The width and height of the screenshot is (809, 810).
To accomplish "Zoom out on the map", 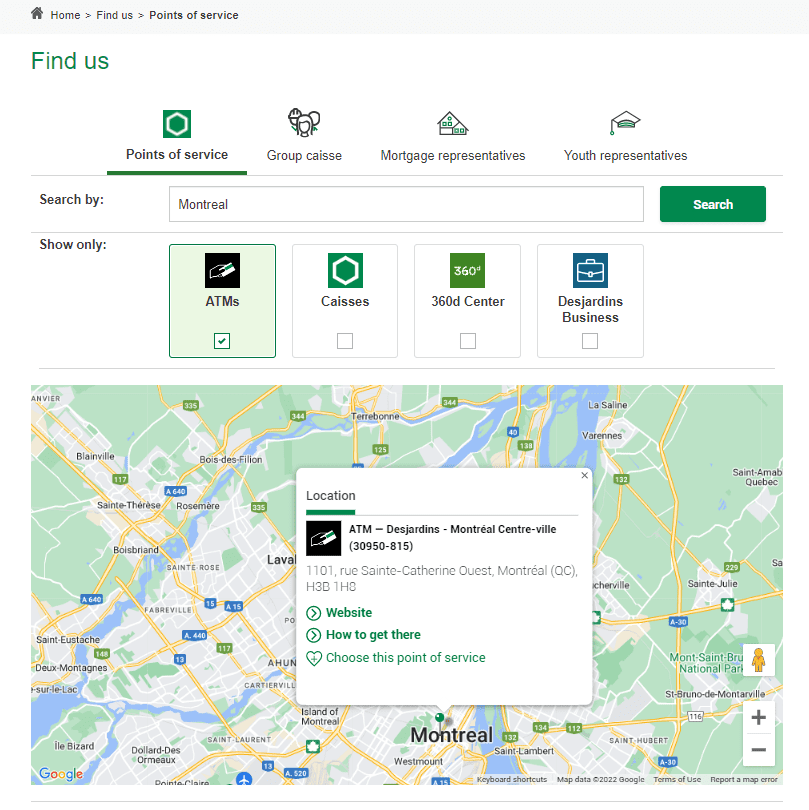I will (x=758, y=750).
